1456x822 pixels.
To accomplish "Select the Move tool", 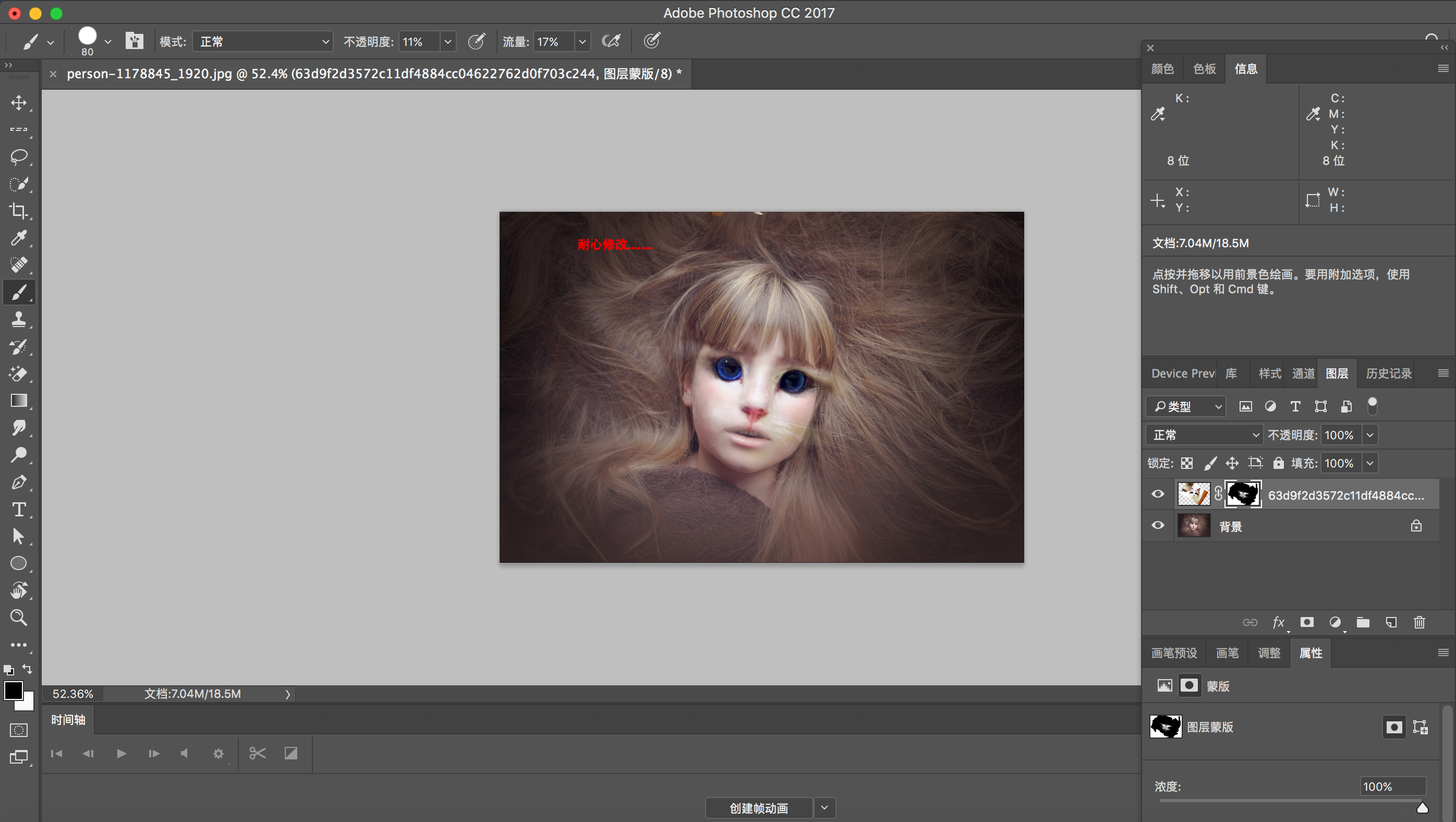I will click(19, 103).
